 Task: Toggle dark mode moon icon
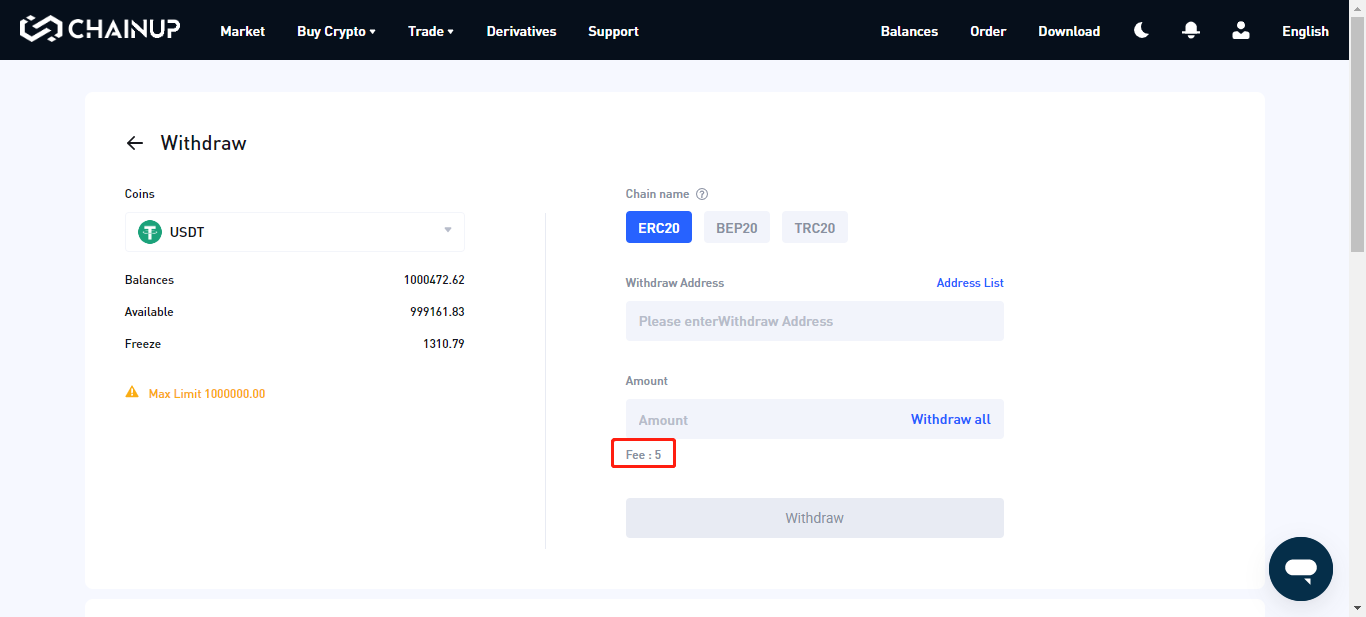click(1141, 31)
